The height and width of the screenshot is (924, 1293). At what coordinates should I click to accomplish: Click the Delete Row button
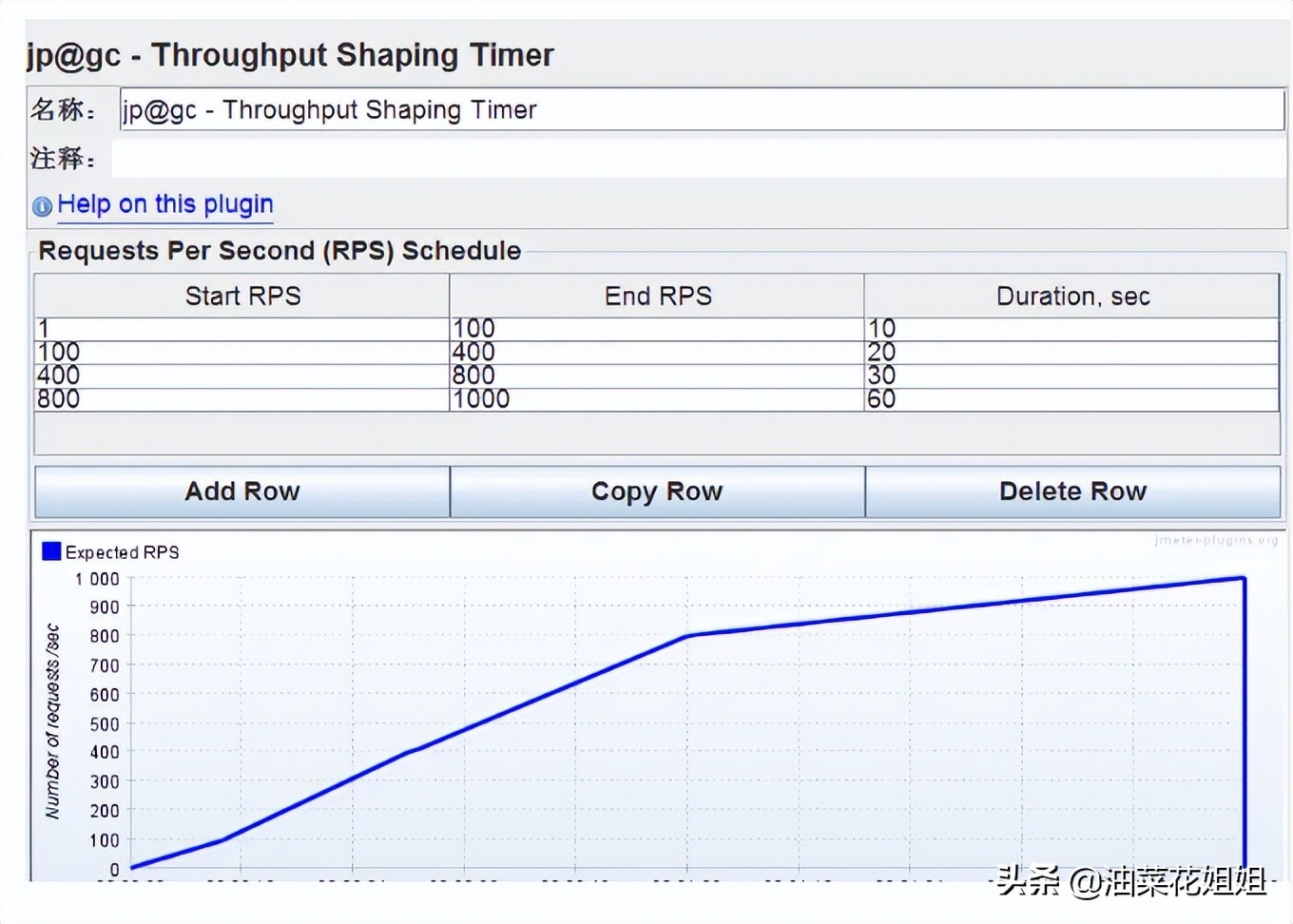coord(1072,491)
